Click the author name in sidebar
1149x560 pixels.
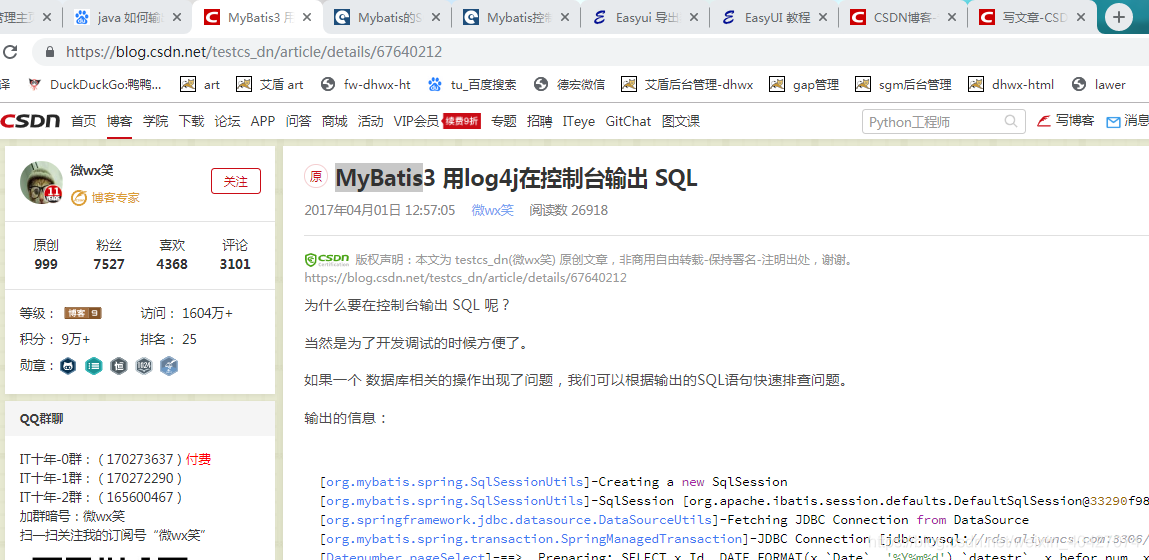[x=92, y=171]
